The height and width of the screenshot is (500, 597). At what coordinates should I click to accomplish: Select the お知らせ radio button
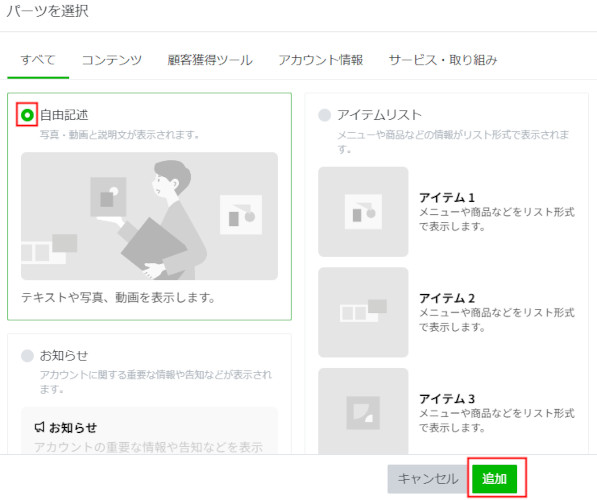coord(27,356)
